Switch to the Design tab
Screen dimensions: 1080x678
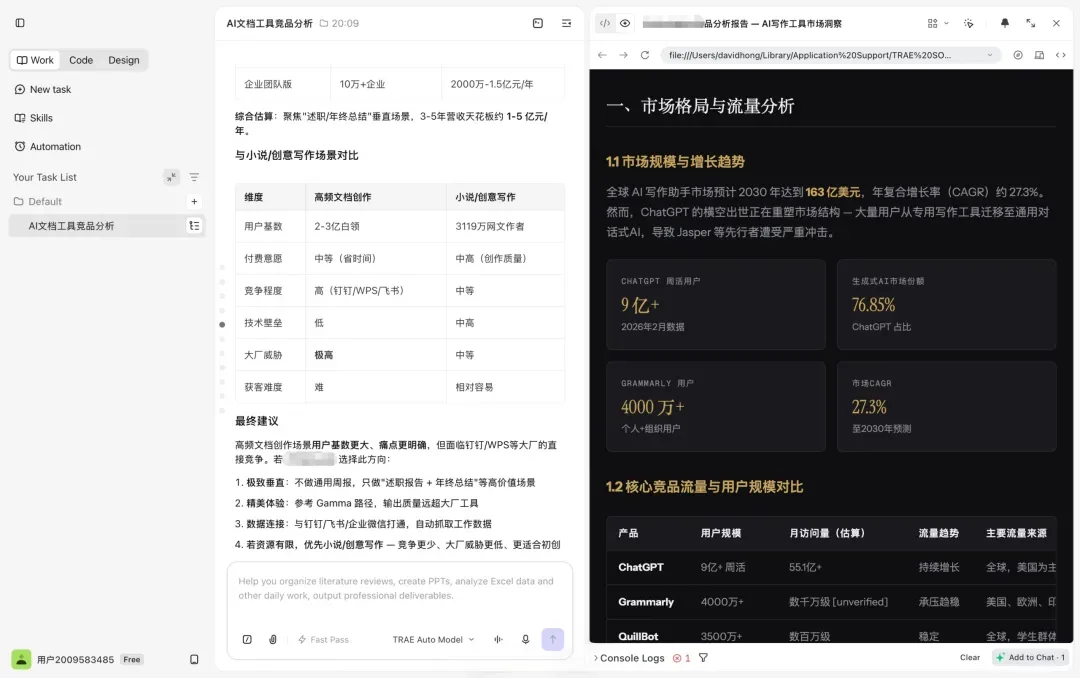pos(124,60)
